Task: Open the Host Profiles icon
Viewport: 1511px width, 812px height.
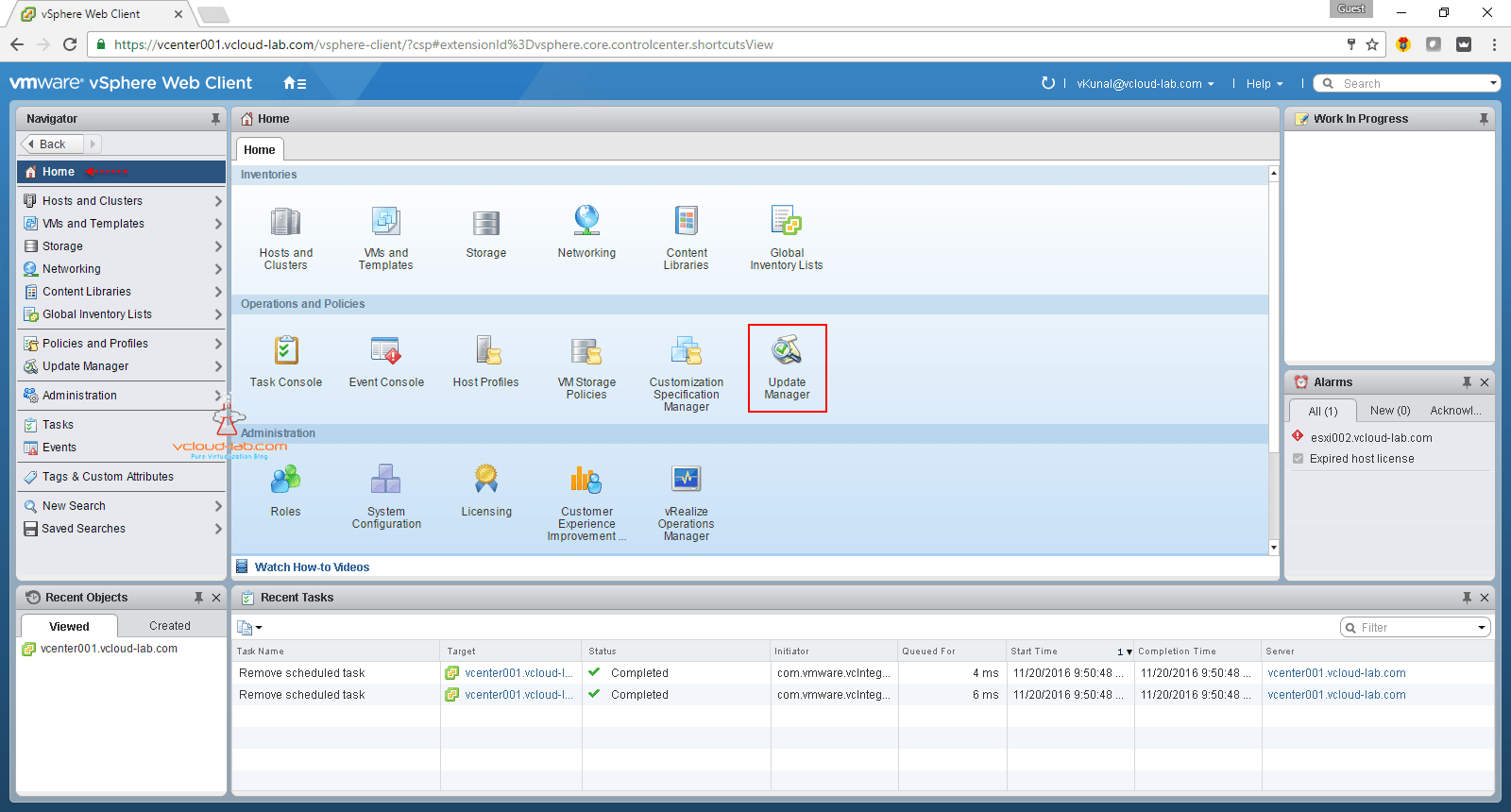Action: coord(486,350)
